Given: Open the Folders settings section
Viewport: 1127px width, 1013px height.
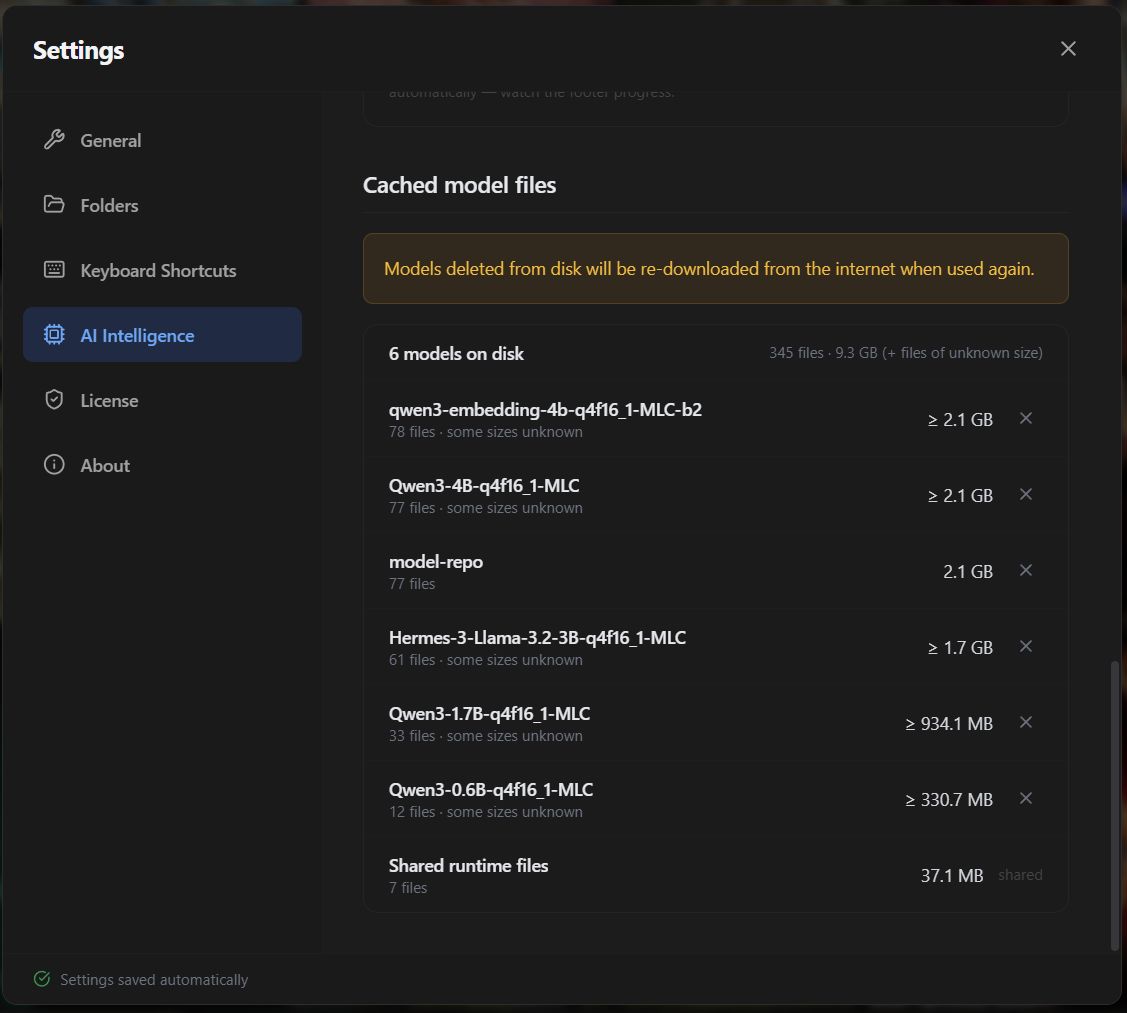Looking at the screenshot, I should click(x=162, y=205).
